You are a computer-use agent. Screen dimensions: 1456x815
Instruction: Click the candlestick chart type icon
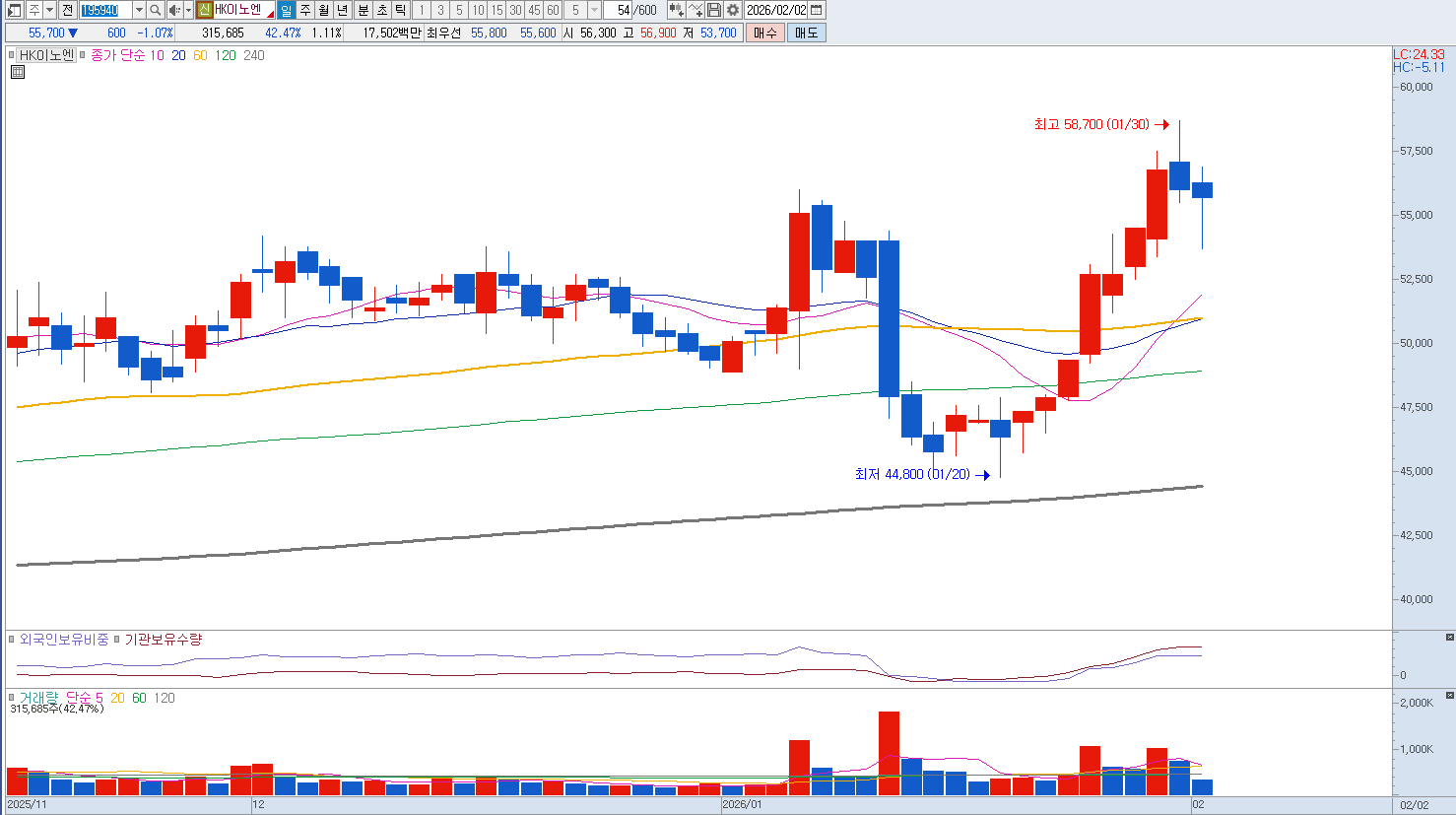click(676, 10)
